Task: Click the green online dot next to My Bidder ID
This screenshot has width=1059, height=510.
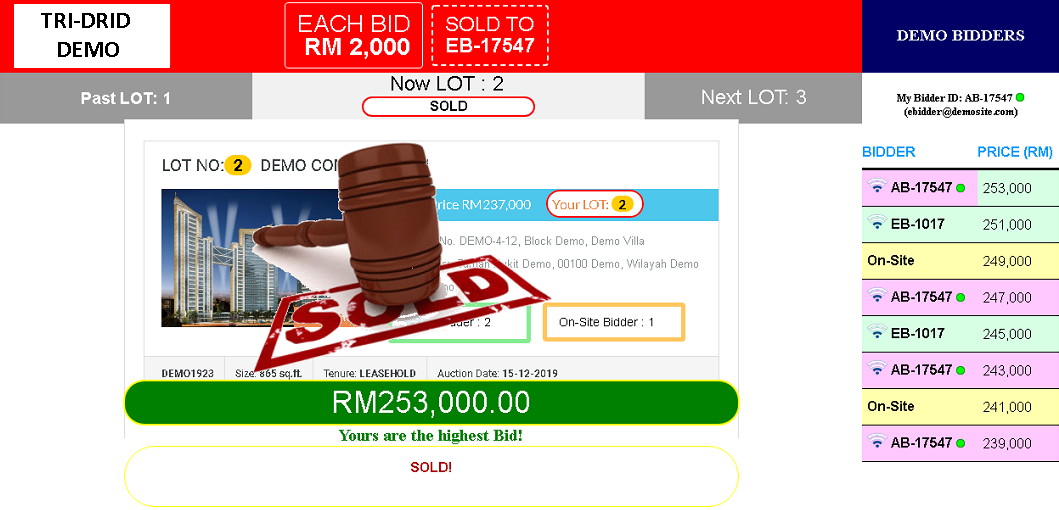Action: coord(1020,98)
